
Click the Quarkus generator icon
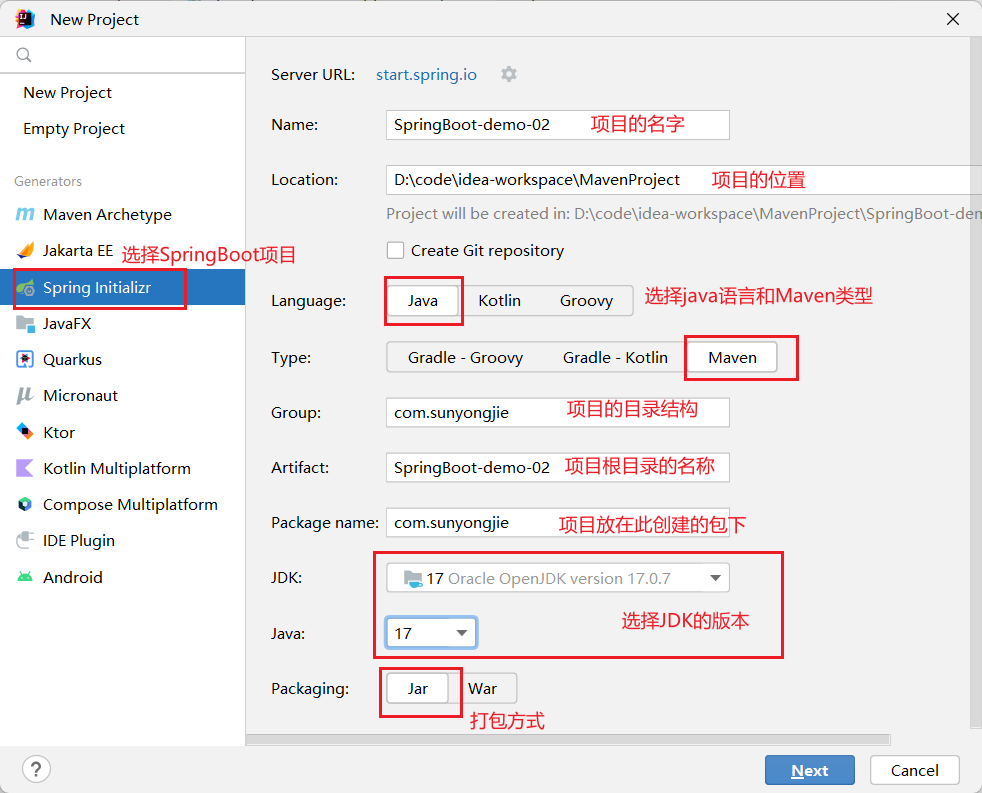click(25, 360)
